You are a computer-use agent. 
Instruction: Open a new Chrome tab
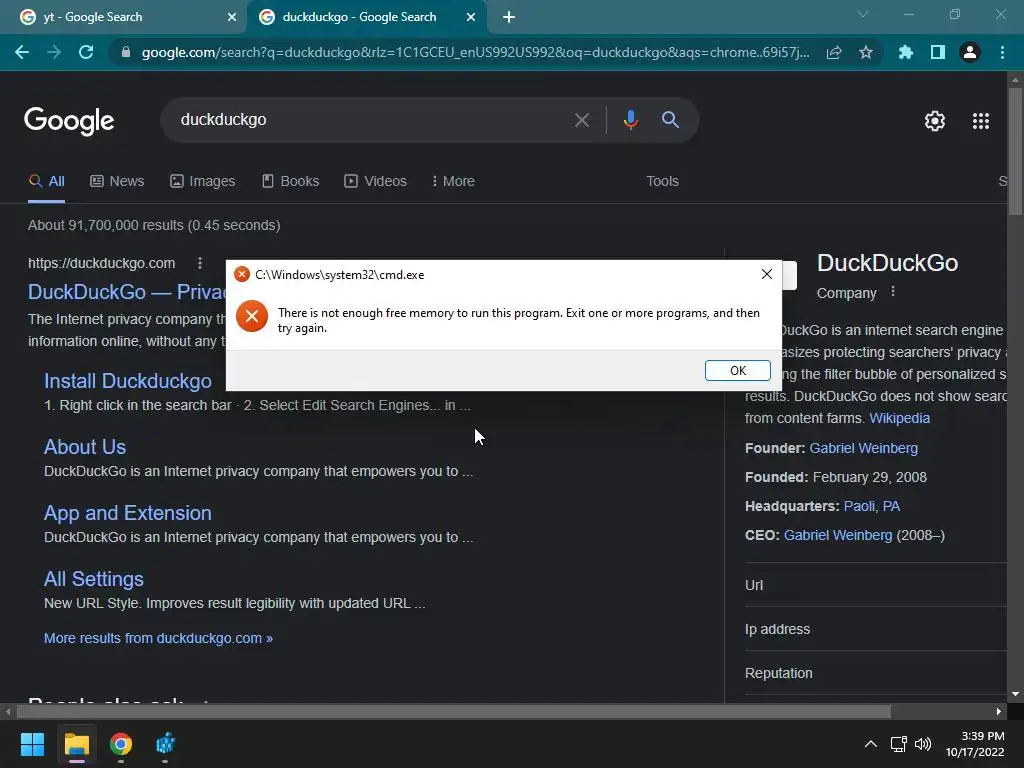click(x=509, y=17)
